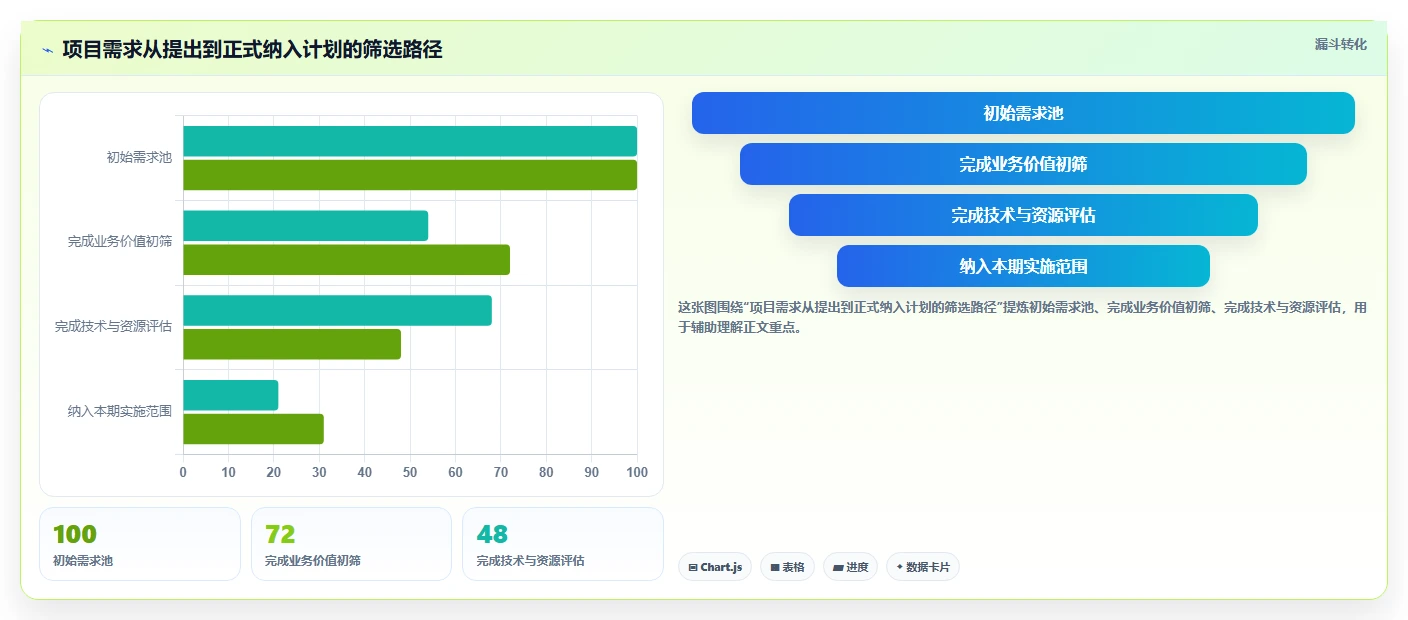Click the teal bar for 完成业务价值初筛

pyautogui.click(x=305, y=226)
